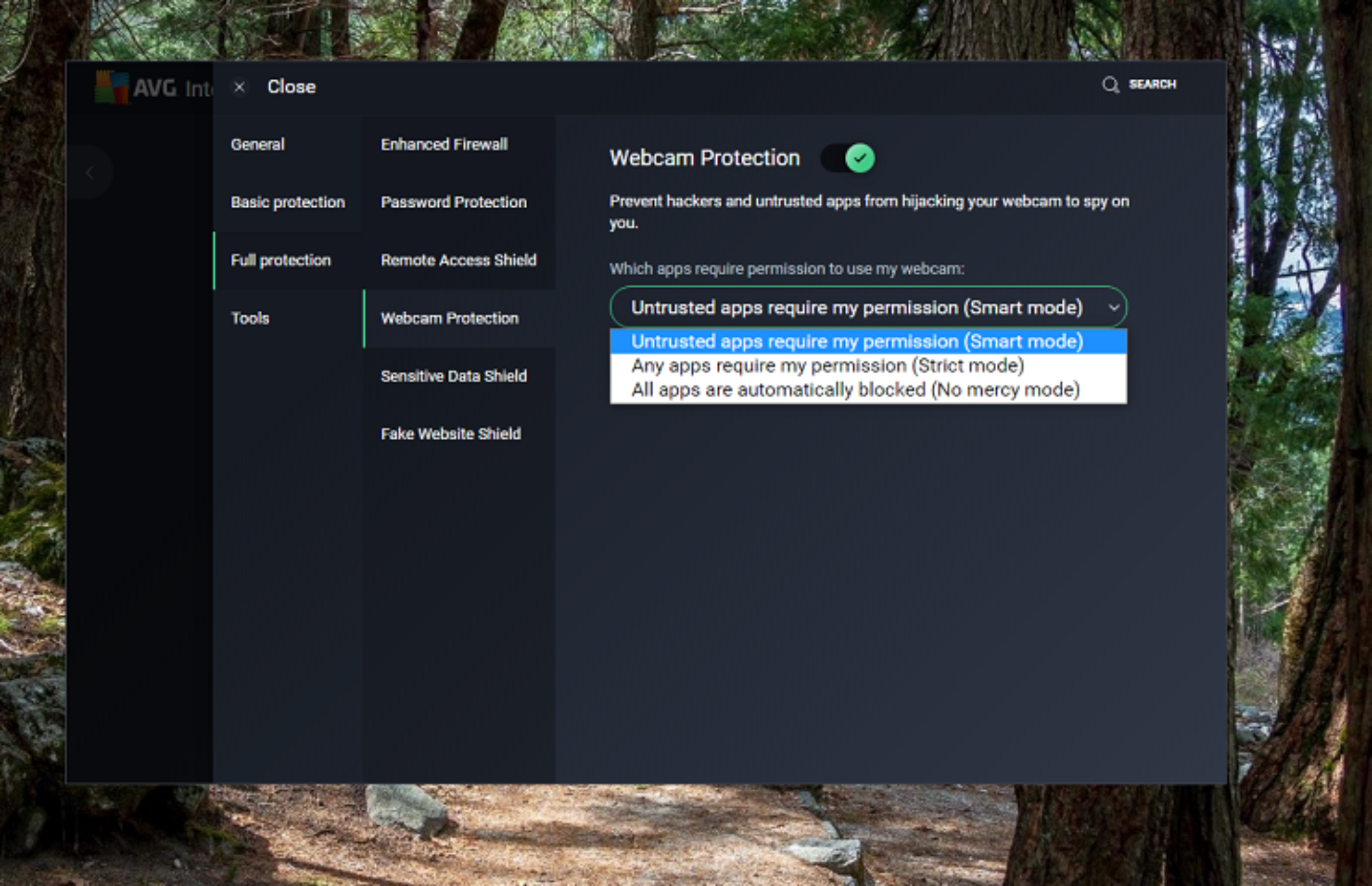1372x886 pixels.
Task: Open Fake Website Shield settings
Action: point(450,434)
